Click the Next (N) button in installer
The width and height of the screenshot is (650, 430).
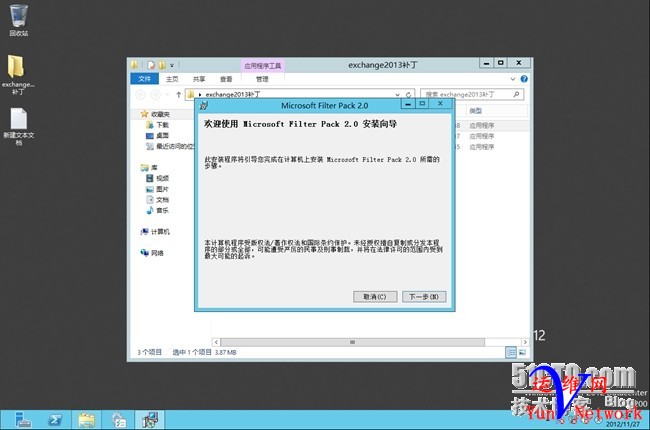click(424, 296)
